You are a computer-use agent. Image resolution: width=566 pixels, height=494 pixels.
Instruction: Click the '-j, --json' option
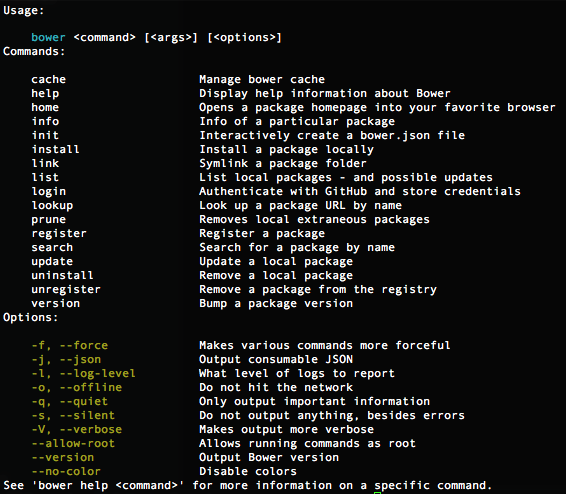point(66,360)
